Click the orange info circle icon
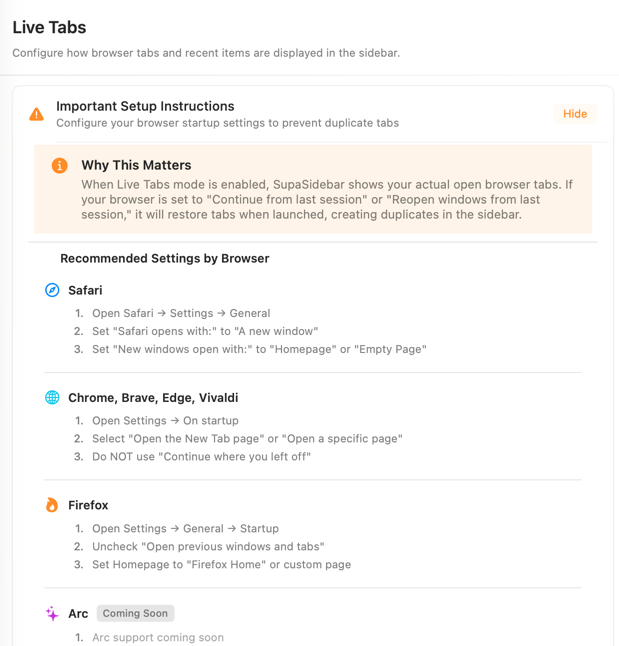Image resolution: width=619 pixels, height=646 pixels. pyautogui.click(x=59, y=165)
